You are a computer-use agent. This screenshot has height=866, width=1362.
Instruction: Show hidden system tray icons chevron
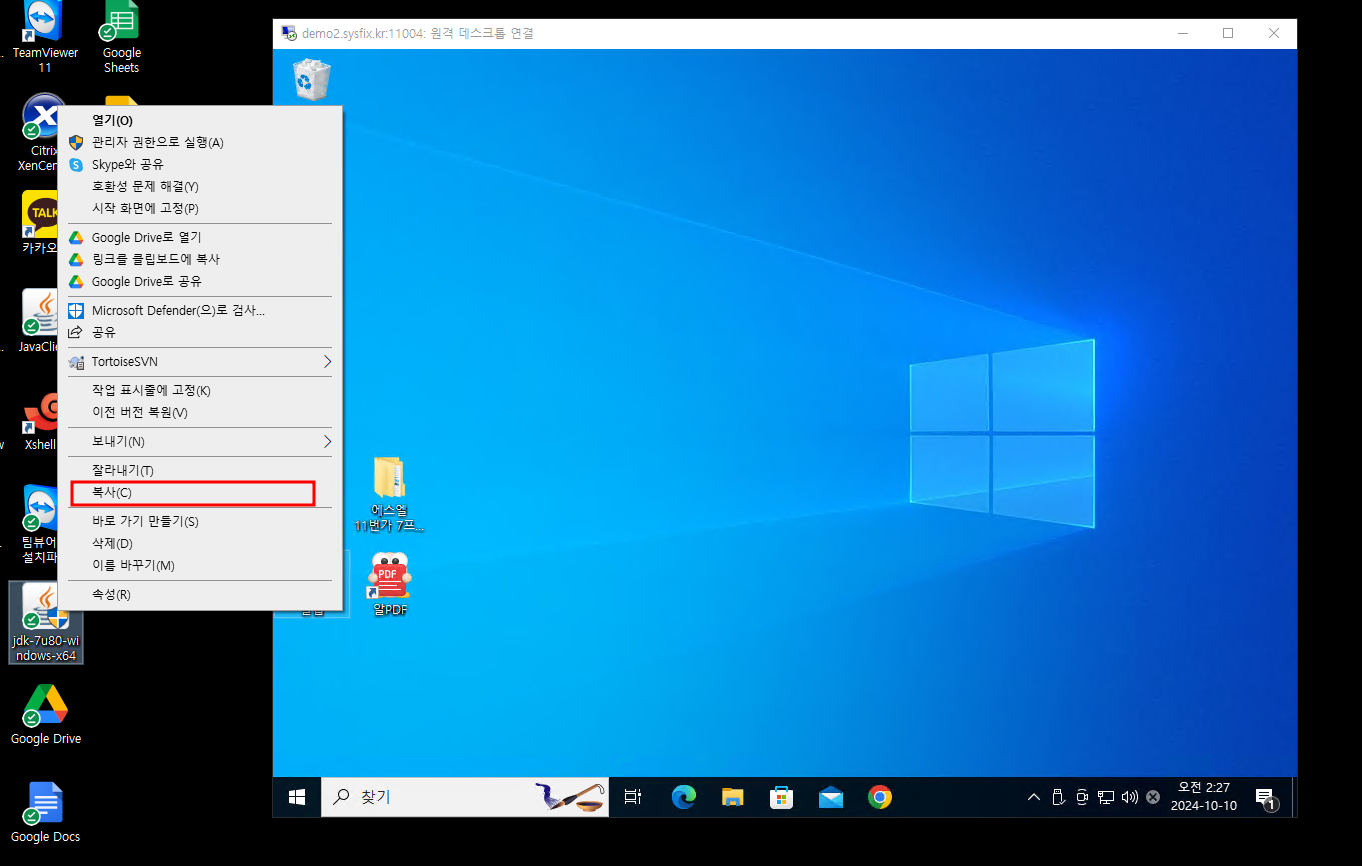1034,797
